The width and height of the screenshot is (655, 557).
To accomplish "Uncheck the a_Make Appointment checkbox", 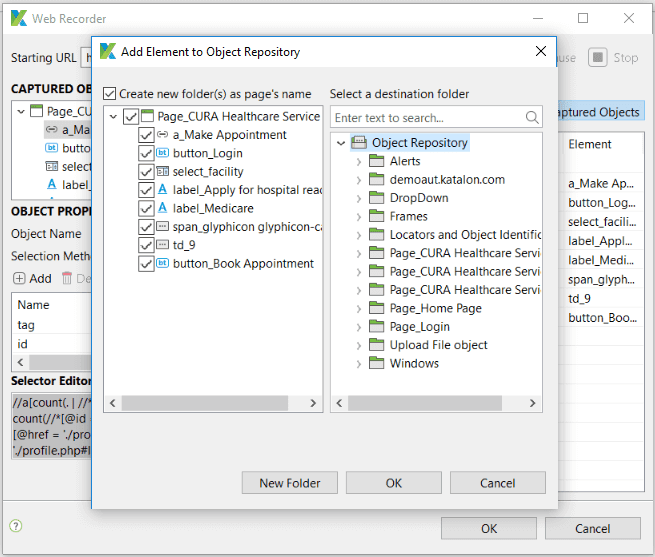I will click(146, 135).
